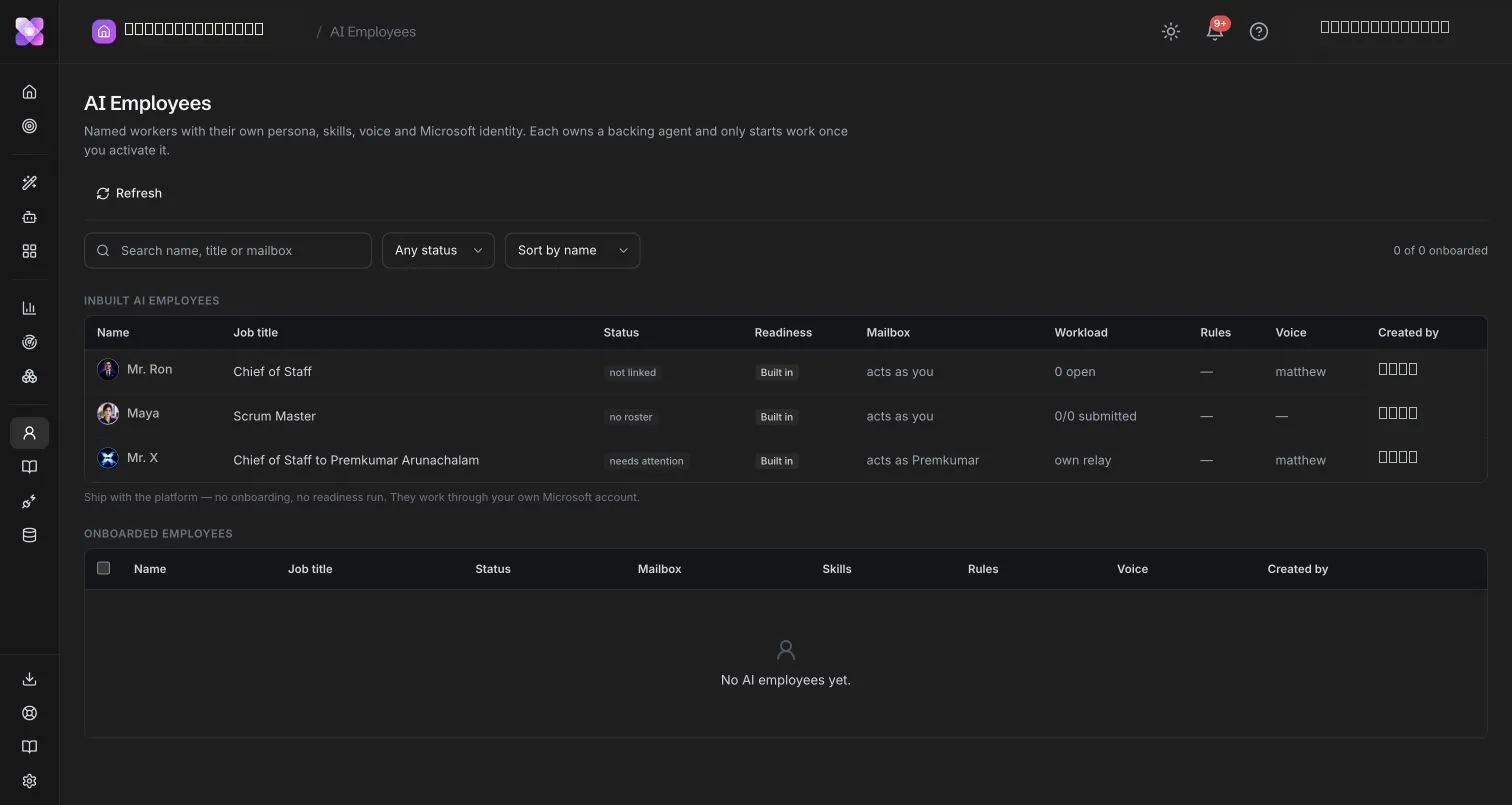Image resolution: width=1512 pixels, height=805 pixels.
Task: Open the bar chart analytics sidebar icon
Action: [29, 308]
